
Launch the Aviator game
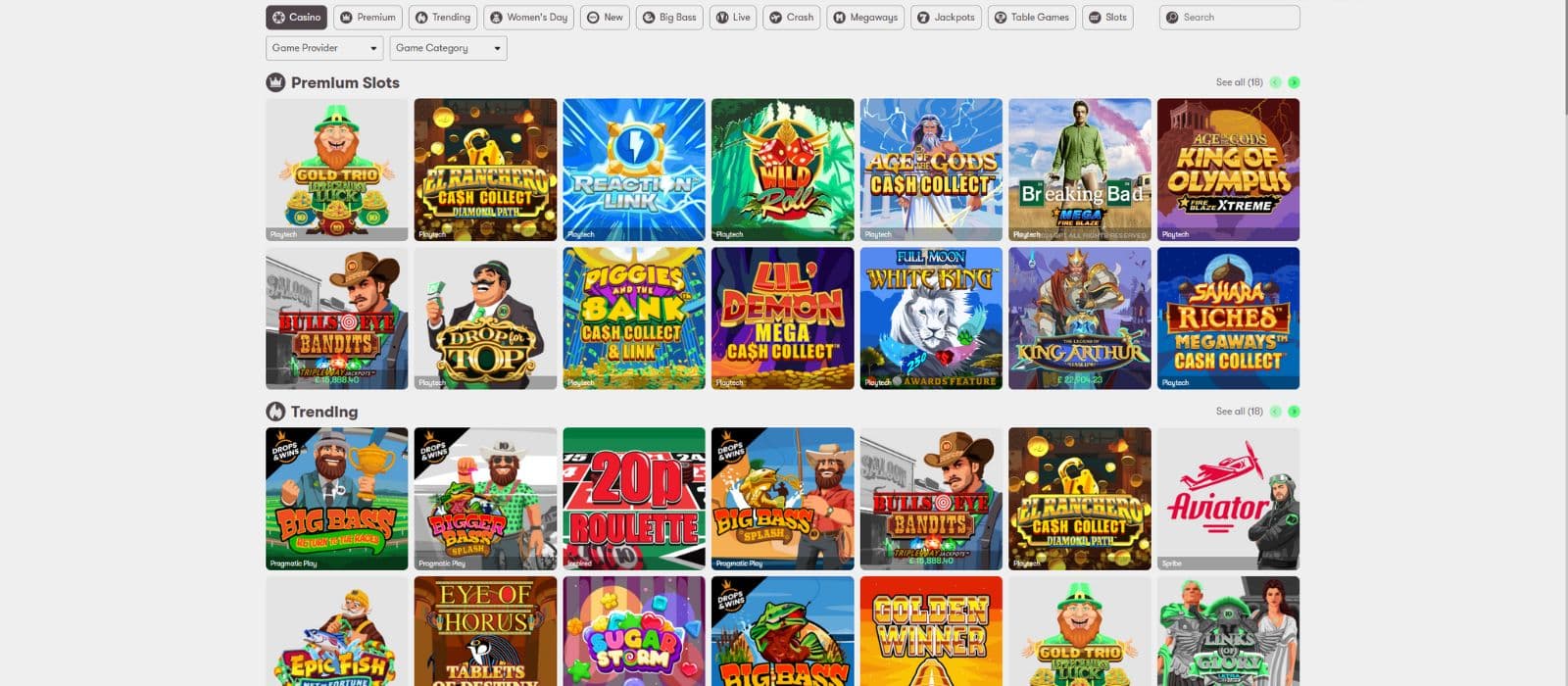pyautogui.click(x=1229, y=499)
